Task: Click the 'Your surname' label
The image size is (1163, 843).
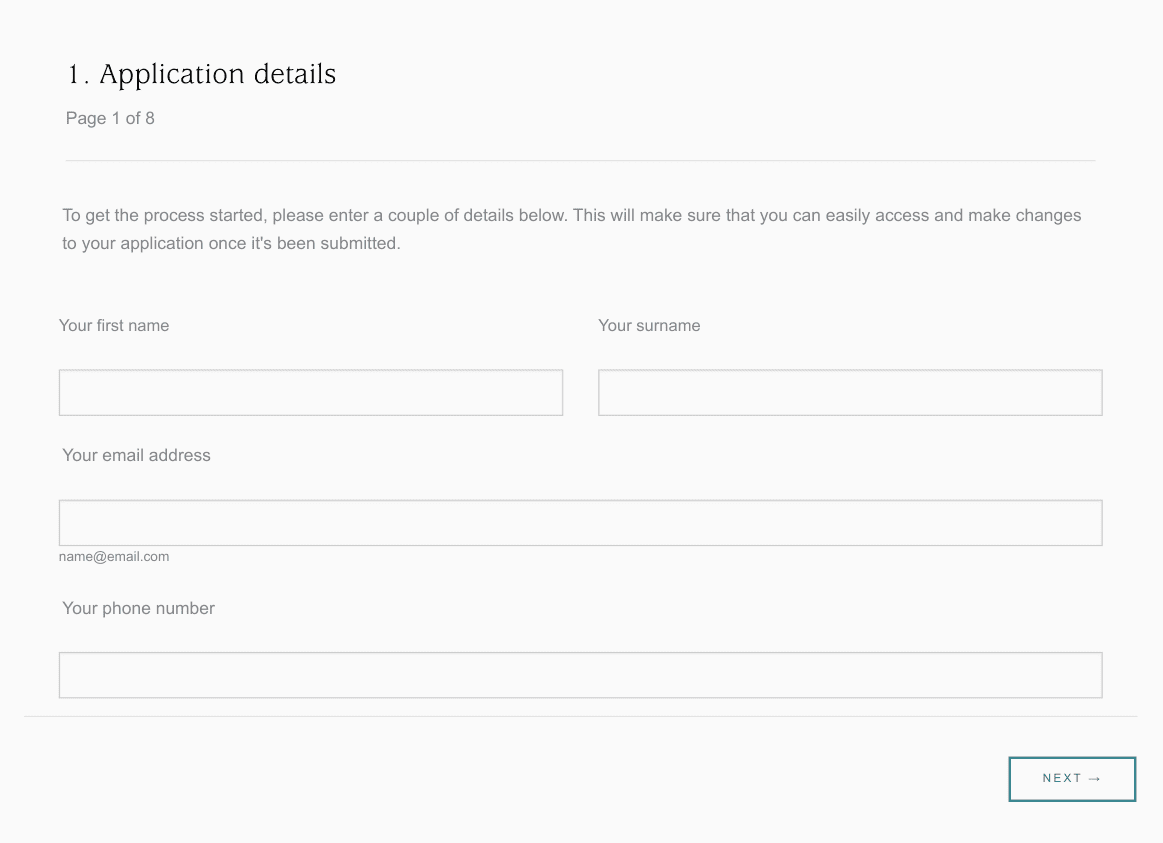Action: click(x=649, y=325)
